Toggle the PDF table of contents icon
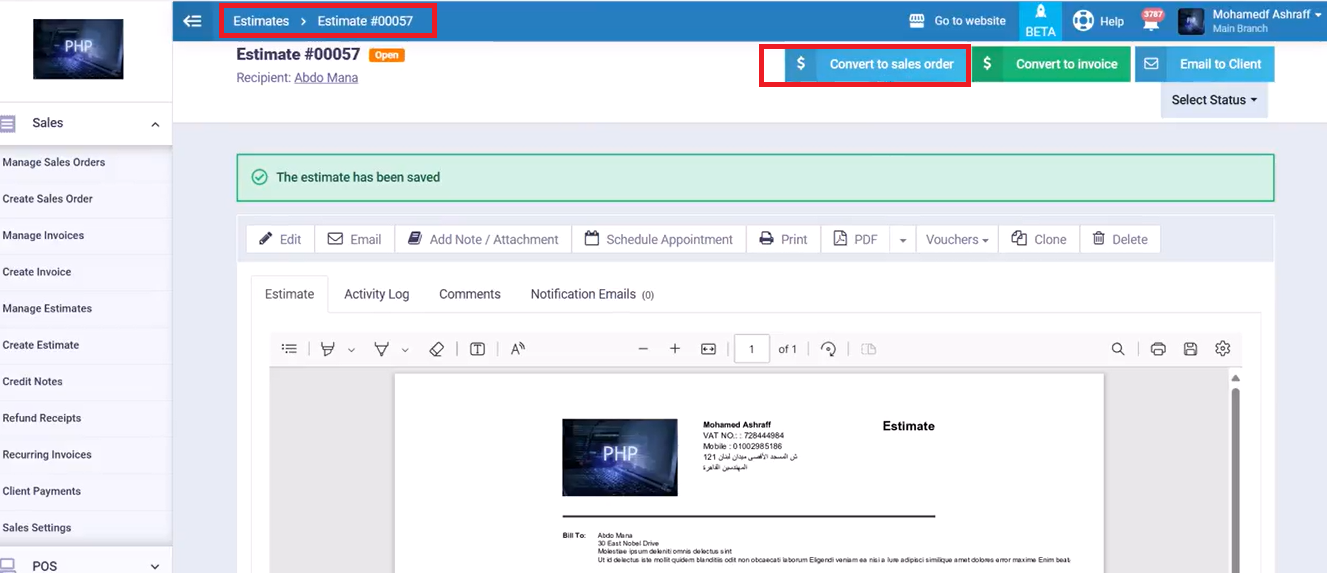Viewport: 1327px width, 573px height. (x=289, y=349)
